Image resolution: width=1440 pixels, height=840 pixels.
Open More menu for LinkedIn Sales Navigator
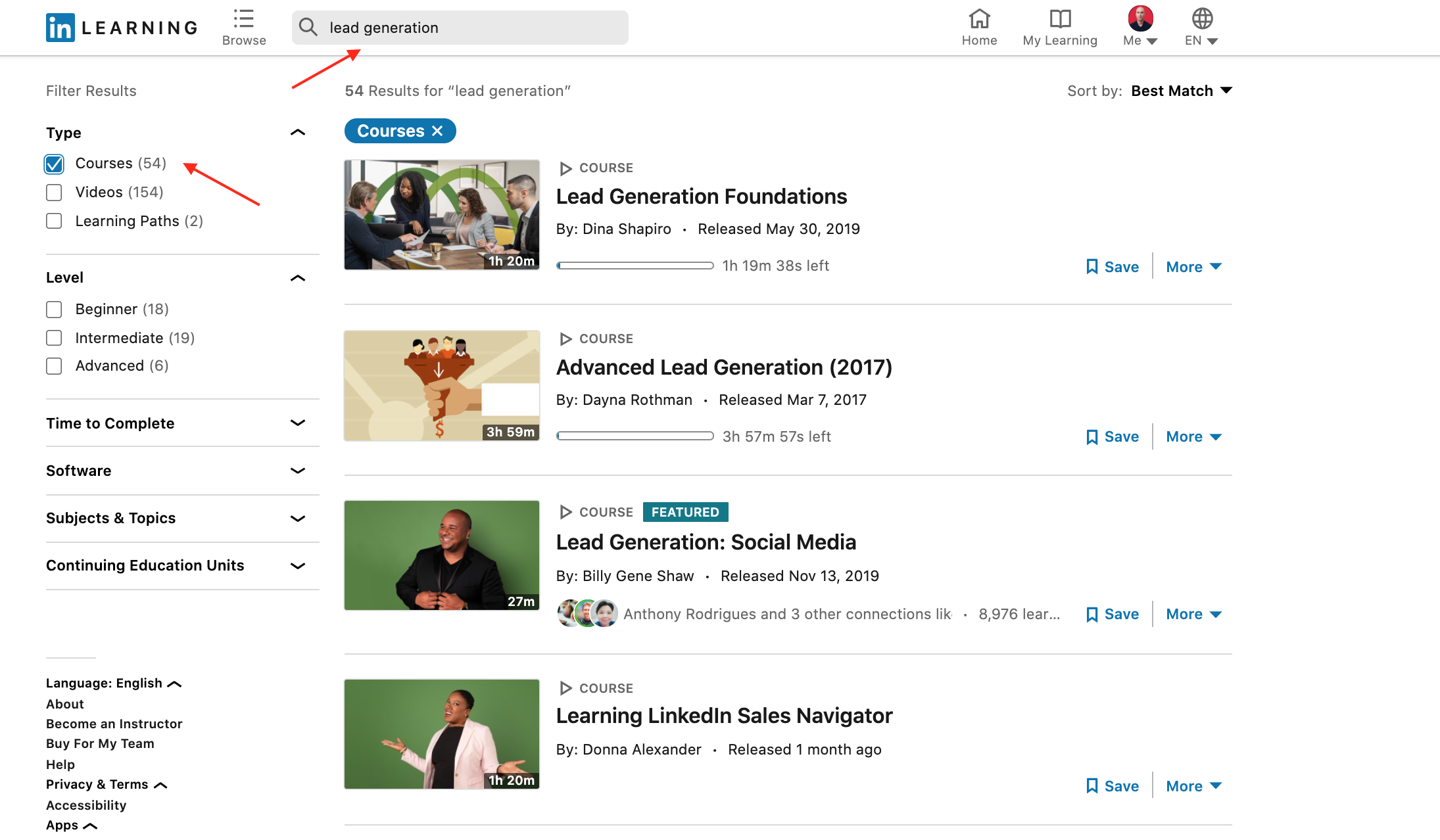pyautogui.click(x=1193, y=786)
